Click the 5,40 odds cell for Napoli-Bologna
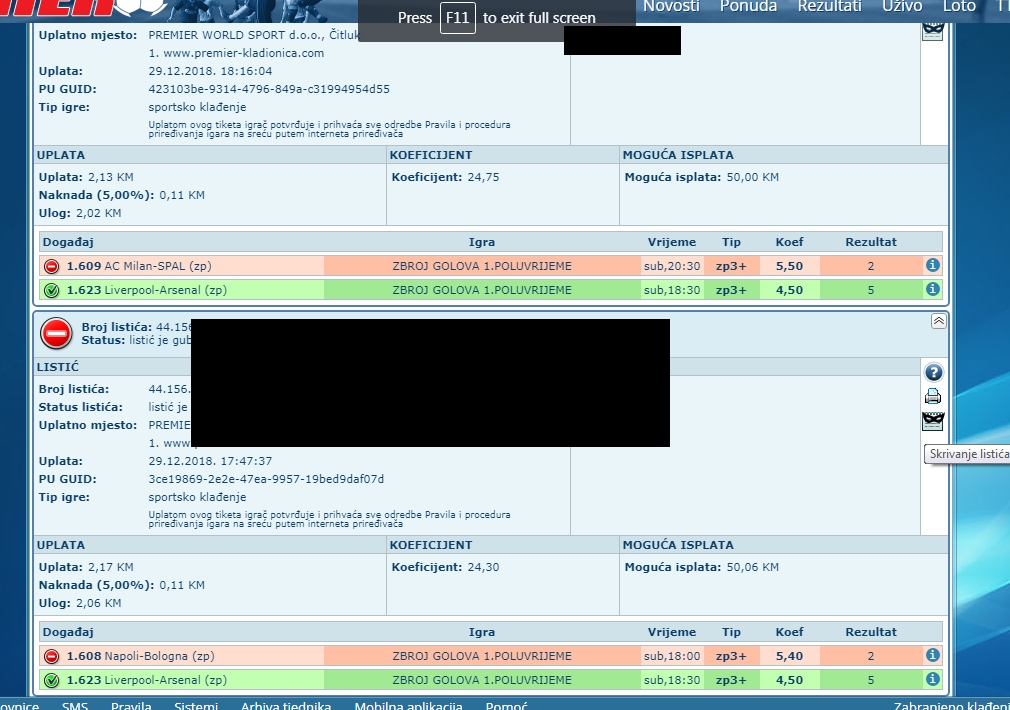 click(789, 656)
